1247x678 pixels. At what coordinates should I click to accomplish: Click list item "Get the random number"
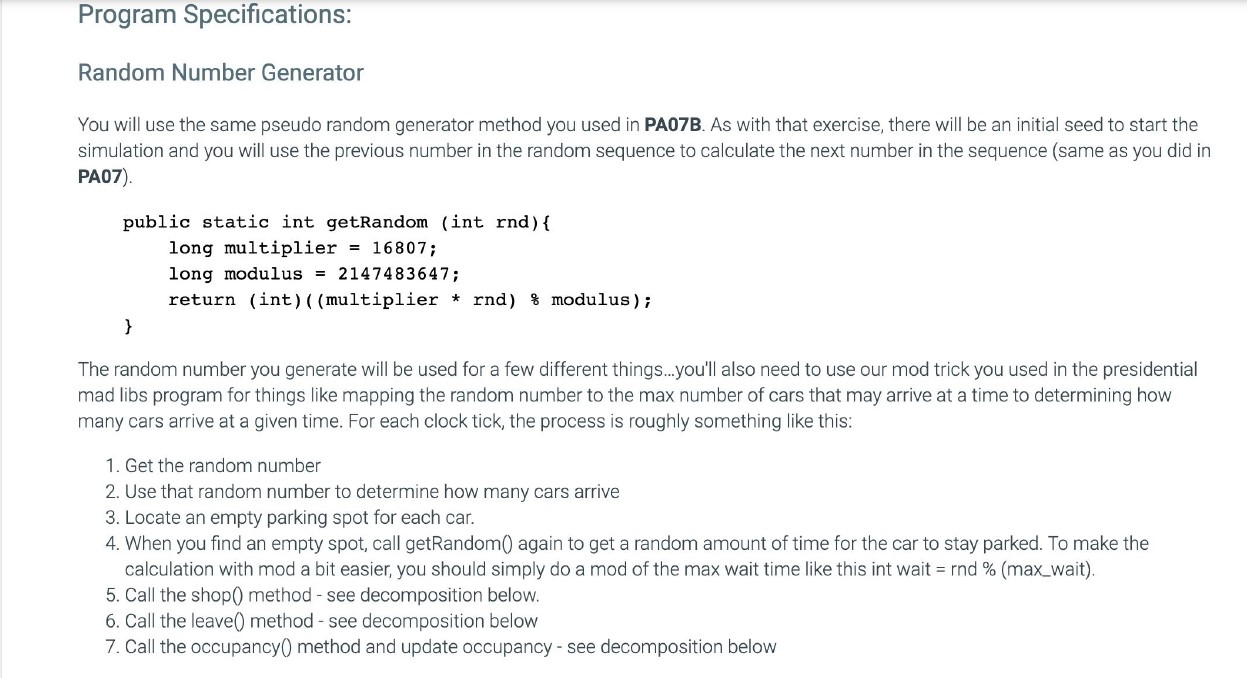[222, 465]
